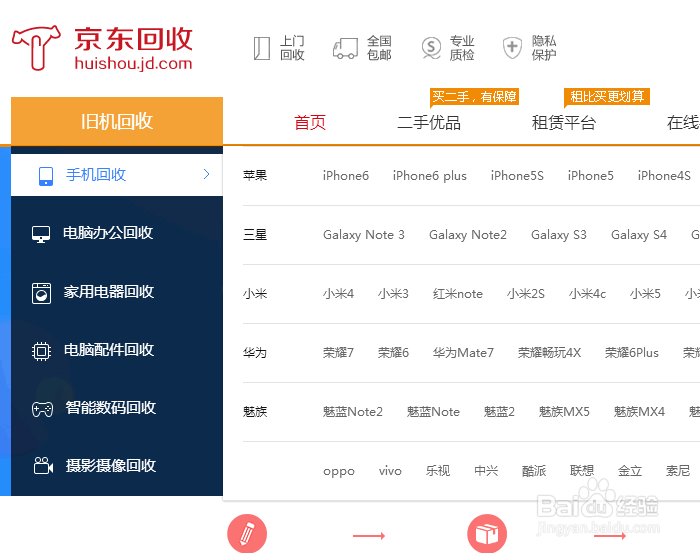Image resolution: width=700 pixels, height=553 pixels.
Task: Choose the 魅蓝Note2 model link
Action: (x=353, y=412)
